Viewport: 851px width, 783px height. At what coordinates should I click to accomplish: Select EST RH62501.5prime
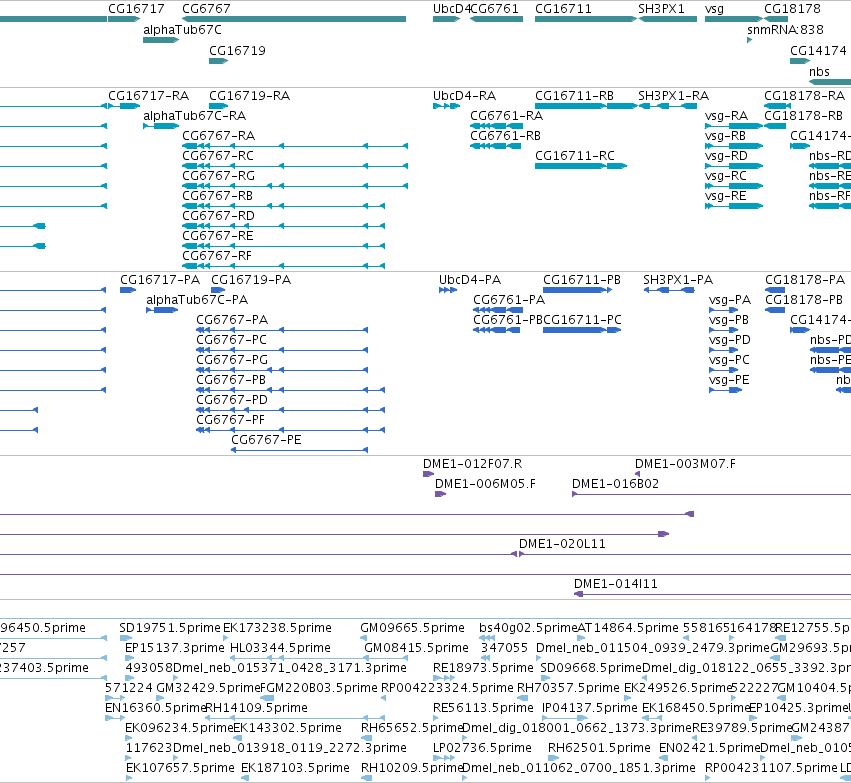[599, 749]
